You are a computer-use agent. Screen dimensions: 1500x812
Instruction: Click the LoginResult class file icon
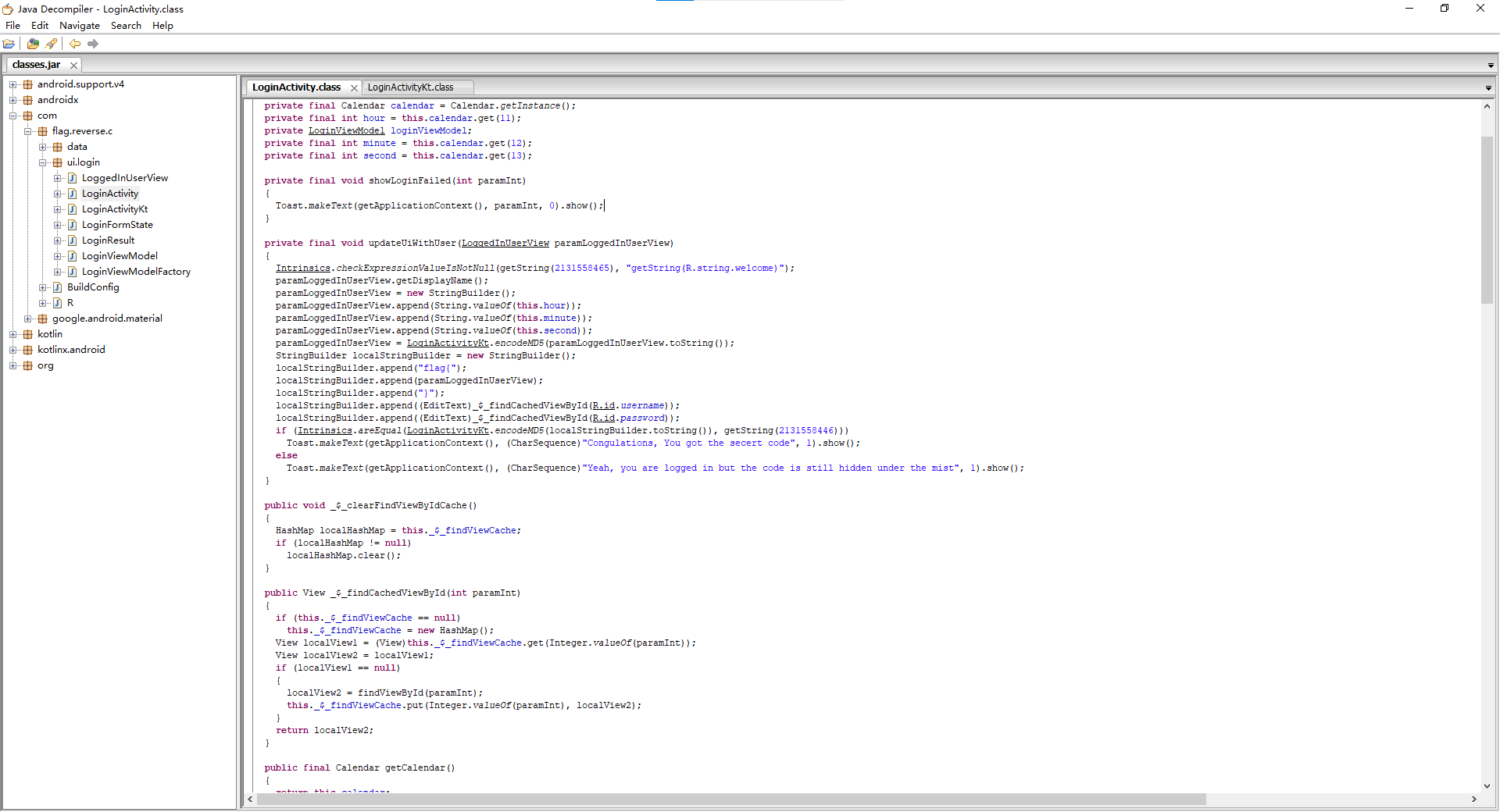[72, 240]
